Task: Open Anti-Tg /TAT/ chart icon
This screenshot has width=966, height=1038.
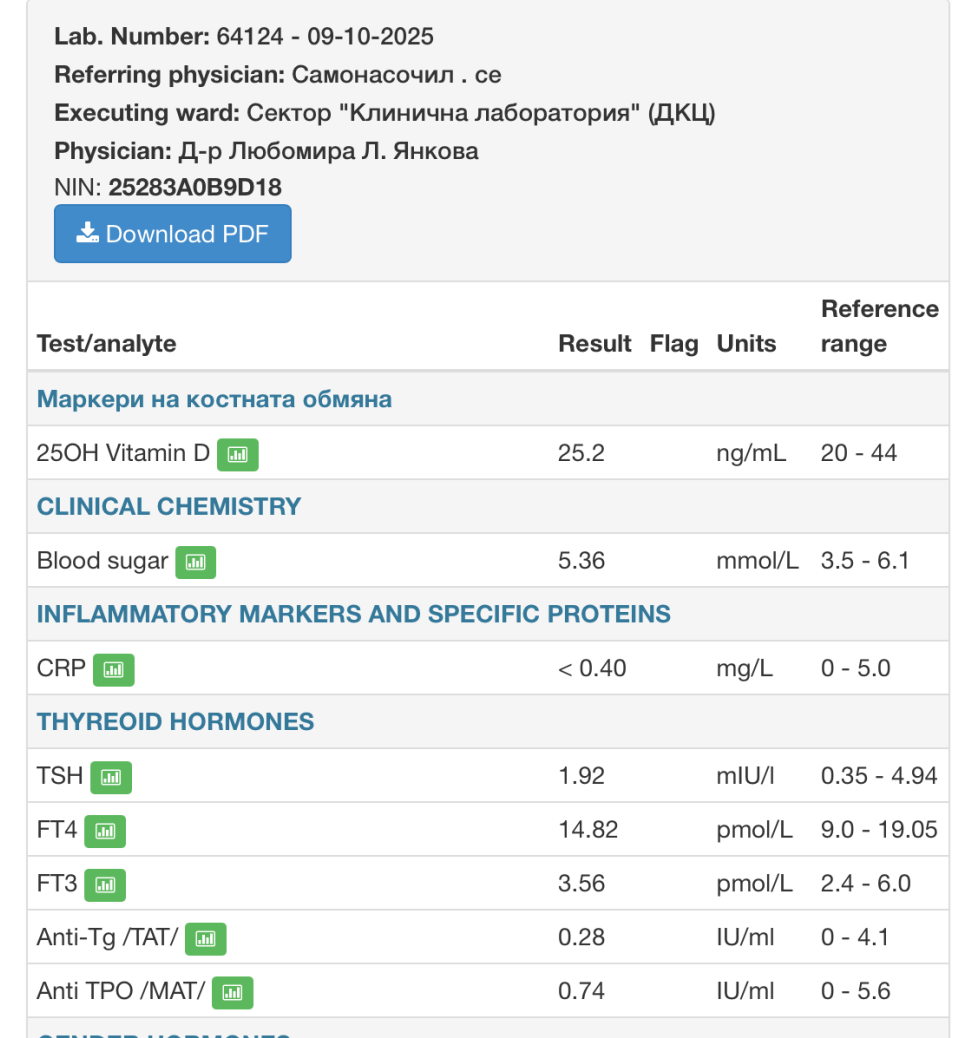Action: (x=206, y=939)
